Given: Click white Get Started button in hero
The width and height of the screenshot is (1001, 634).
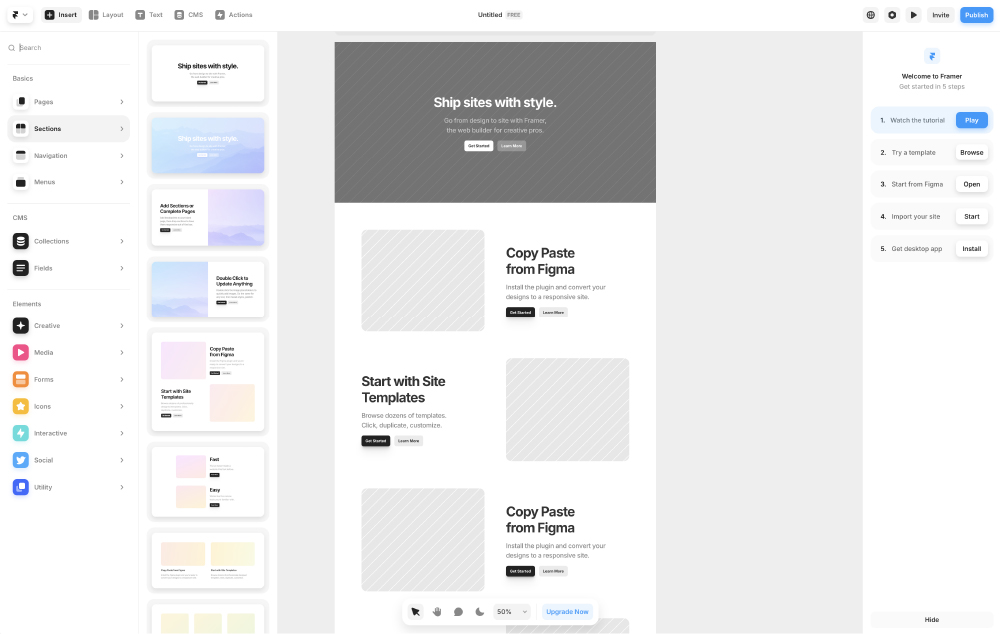Looking at the screenshot, I should [479, 146].
